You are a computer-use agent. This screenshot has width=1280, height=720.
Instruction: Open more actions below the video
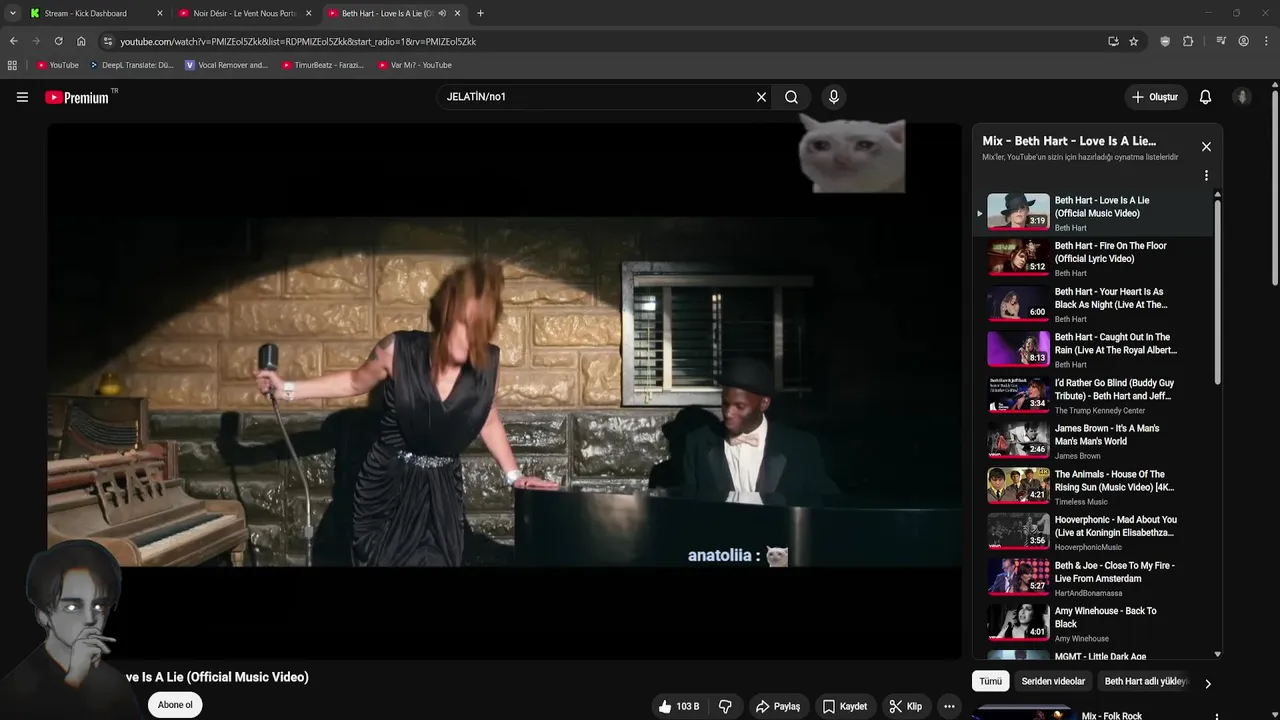949,706
